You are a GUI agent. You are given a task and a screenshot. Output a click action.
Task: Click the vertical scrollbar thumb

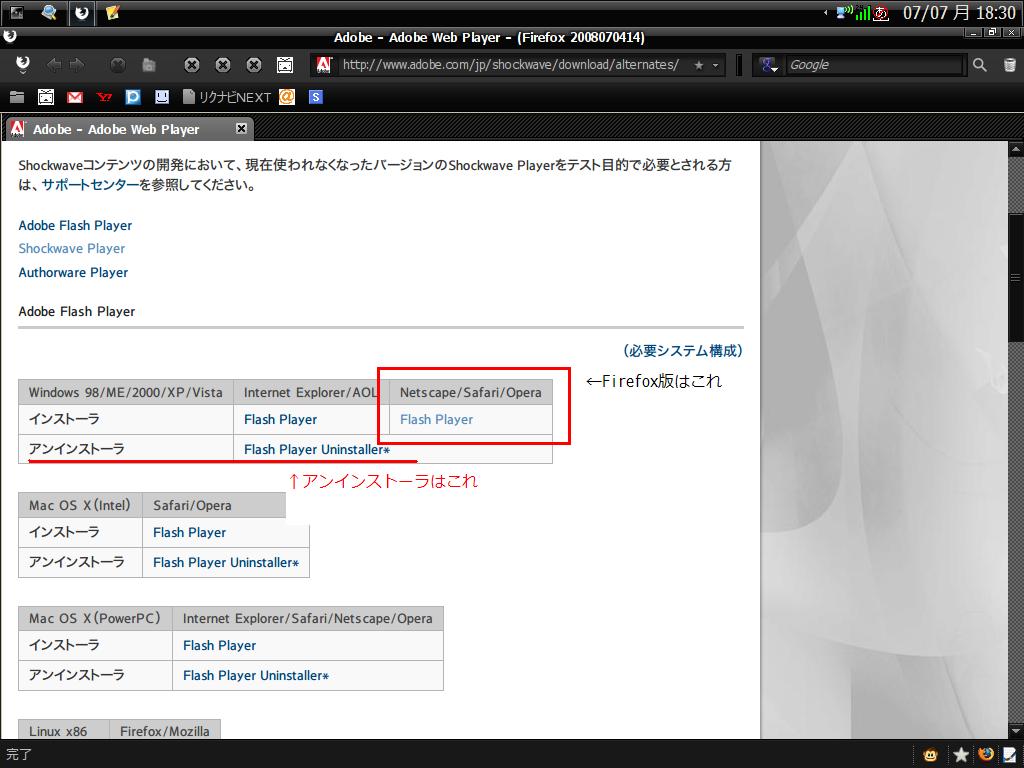[1016, 276]
